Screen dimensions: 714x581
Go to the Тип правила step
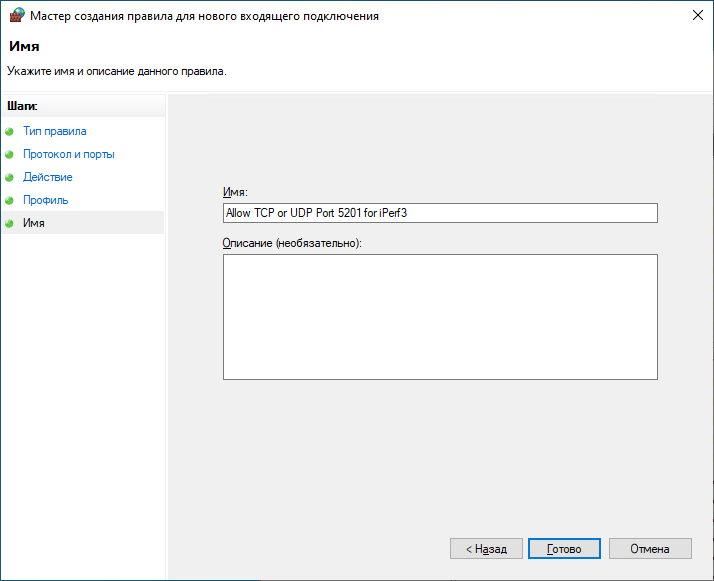tap(54, 131)
